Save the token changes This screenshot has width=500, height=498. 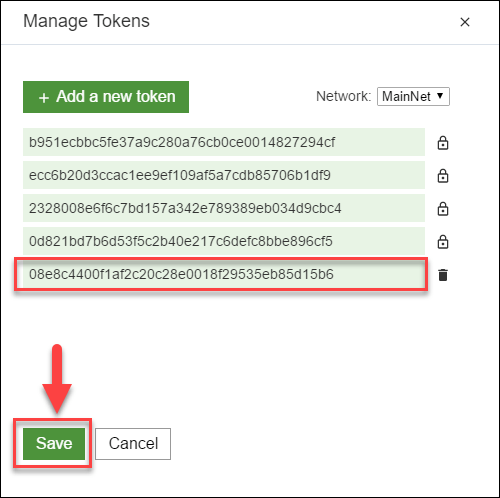(54, 444)
